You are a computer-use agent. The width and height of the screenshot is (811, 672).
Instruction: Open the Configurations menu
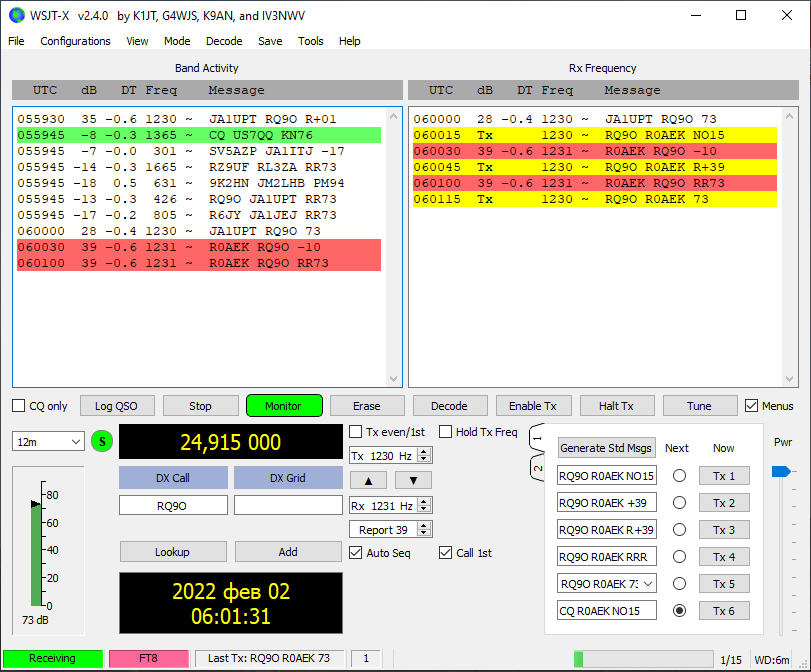[76, 41]
